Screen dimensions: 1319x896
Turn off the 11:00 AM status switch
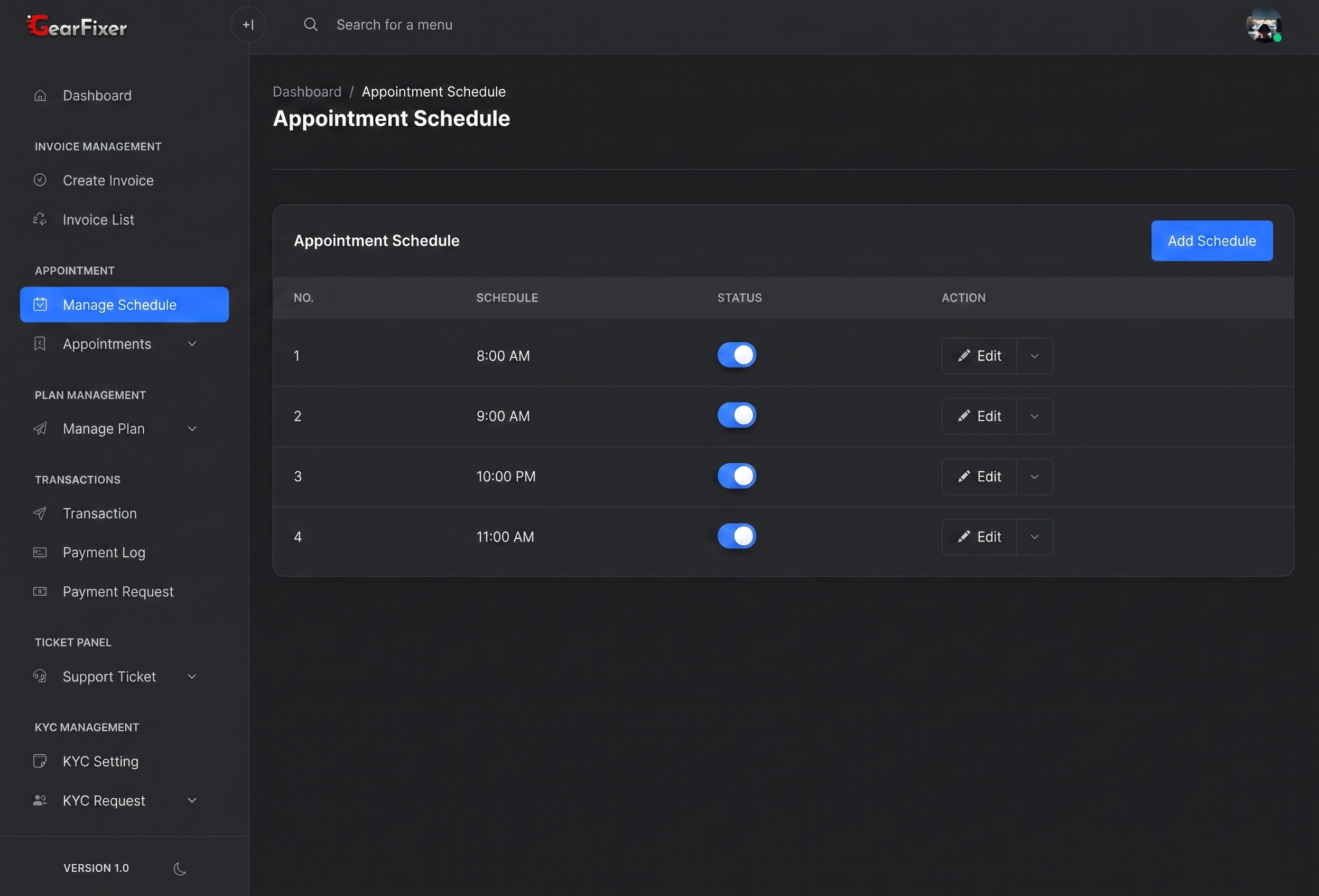737,536
